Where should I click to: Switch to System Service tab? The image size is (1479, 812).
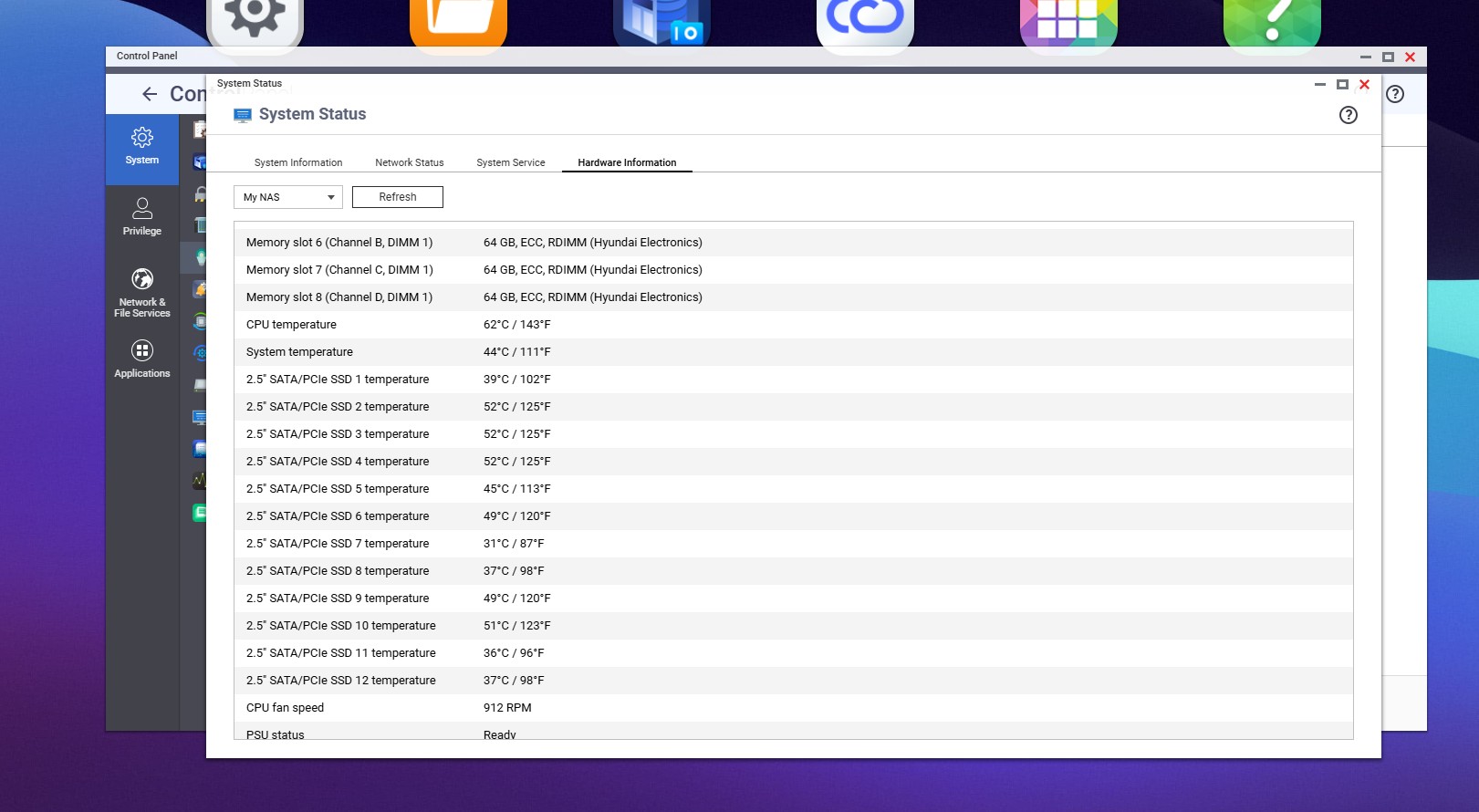(510, 162)
